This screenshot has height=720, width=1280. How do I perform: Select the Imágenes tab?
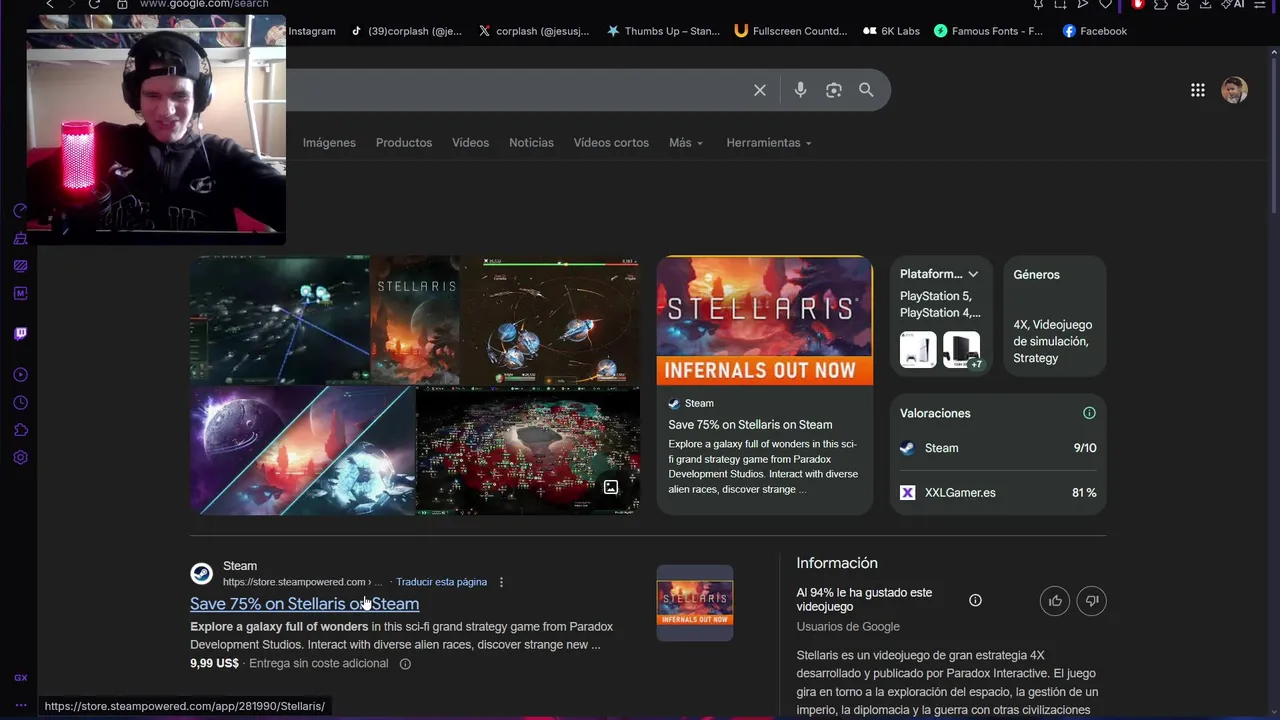click(x=329, y=143)
